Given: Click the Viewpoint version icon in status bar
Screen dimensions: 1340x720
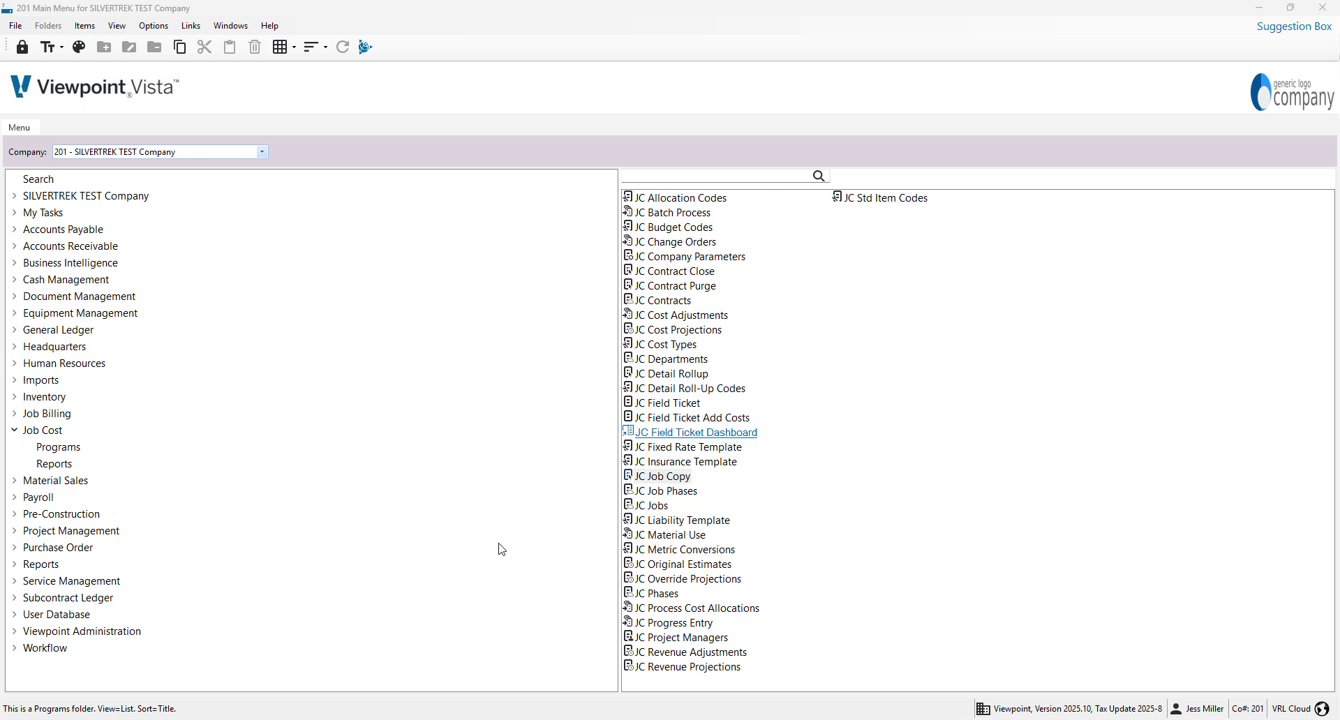Looking at the screenshot, I should click(983, 709).
